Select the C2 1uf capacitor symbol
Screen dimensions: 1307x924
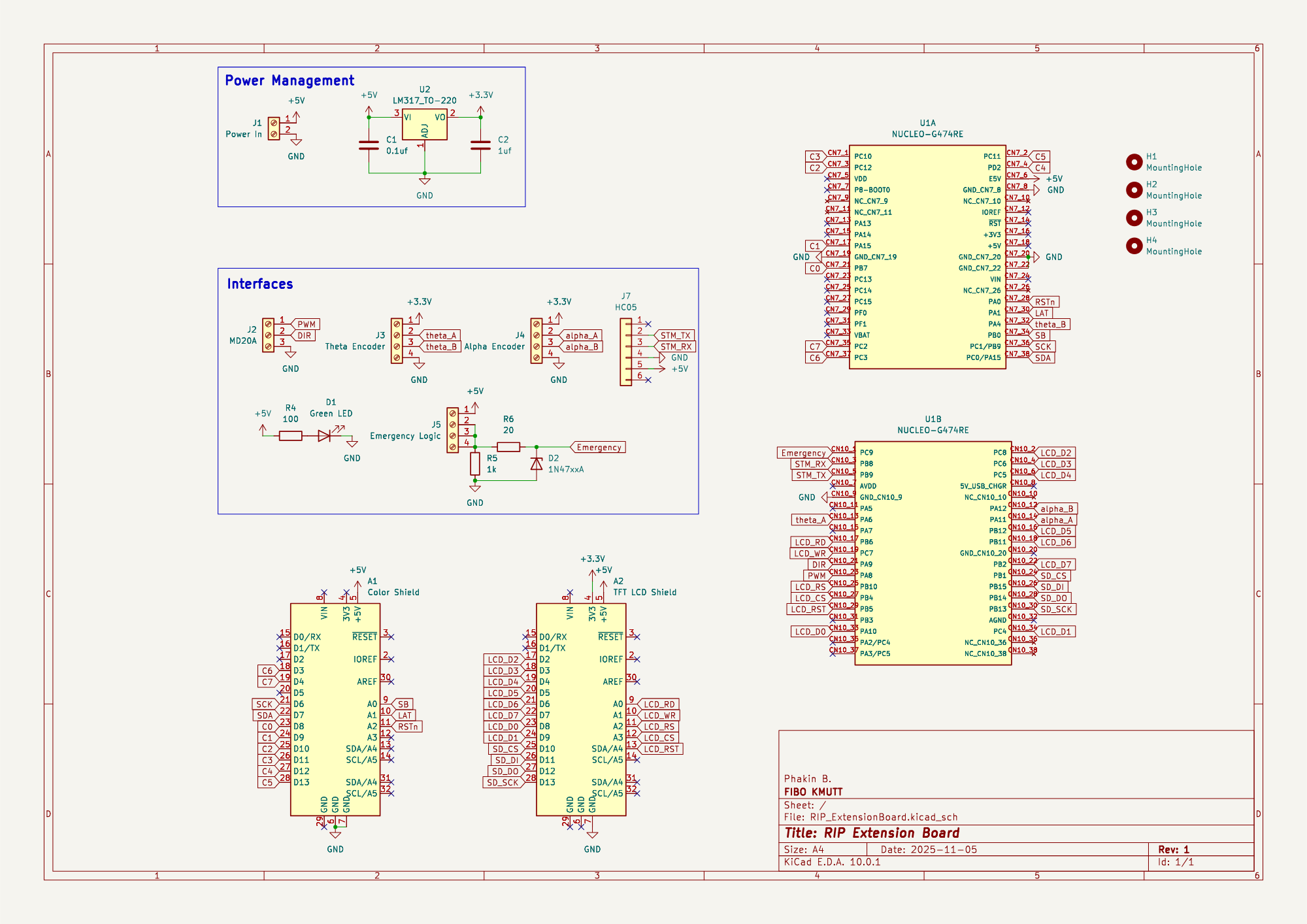click(x=480, y=145)
